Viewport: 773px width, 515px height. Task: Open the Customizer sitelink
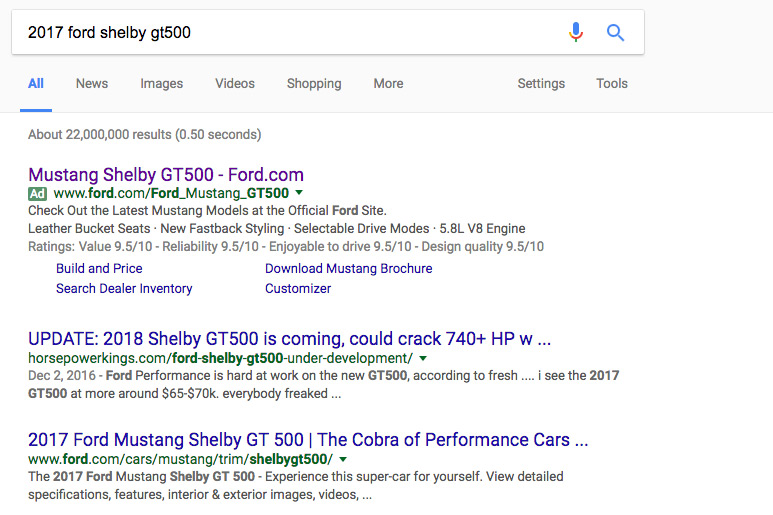coord(298,288)
